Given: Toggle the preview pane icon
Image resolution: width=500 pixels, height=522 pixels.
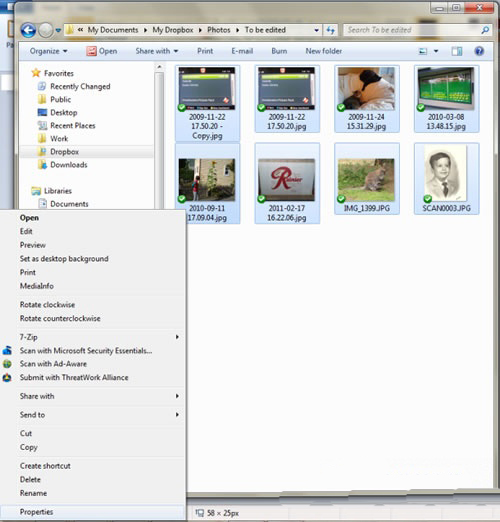Looking at the screenshot, I should click(x=457, y=51).
